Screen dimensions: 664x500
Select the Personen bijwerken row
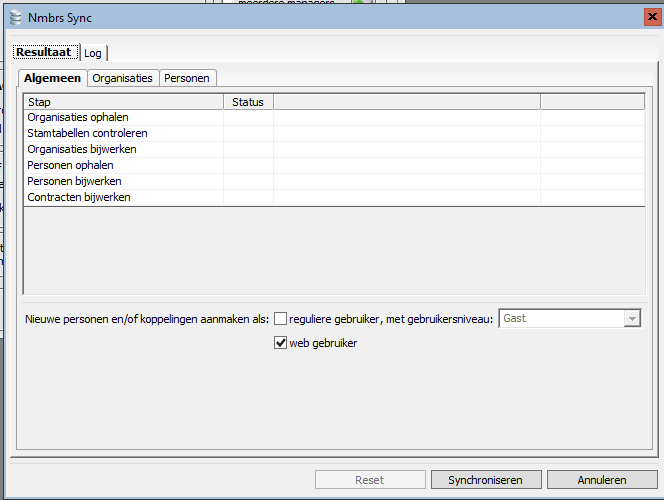tap(335, 182)
